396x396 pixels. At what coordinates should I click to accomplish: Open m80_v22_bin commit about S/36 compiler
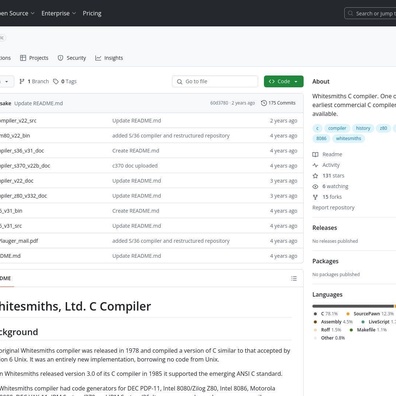point(171,136)
